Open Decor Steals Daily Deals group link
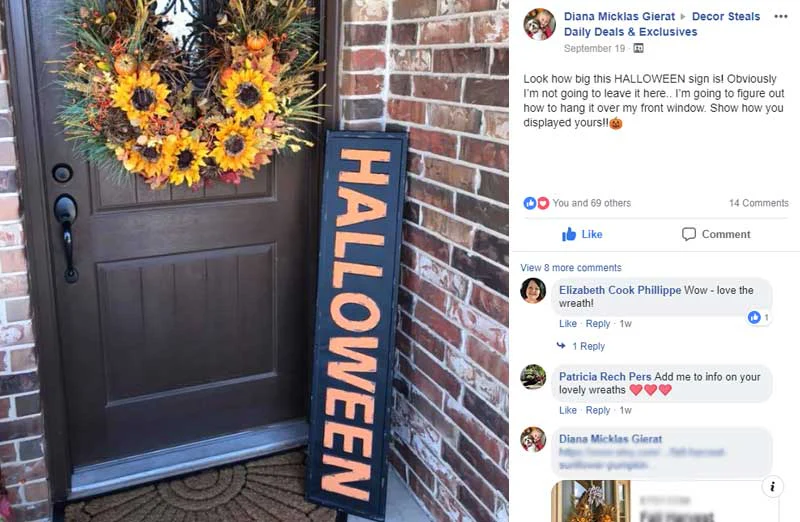This screenshot has height=522, width=800. coord(662,24)
